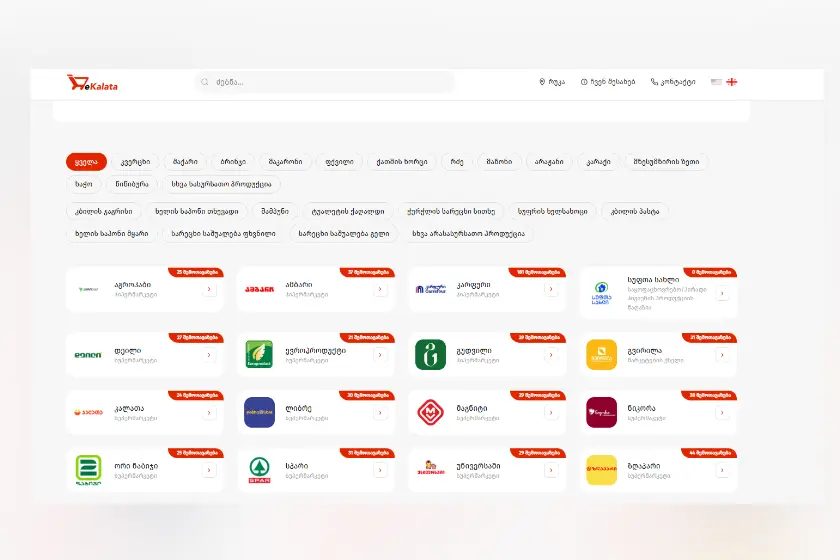The height and width of the screenshot is (560, 840).
Task: Open the რუკა (map) link
Action: [552, 82]
